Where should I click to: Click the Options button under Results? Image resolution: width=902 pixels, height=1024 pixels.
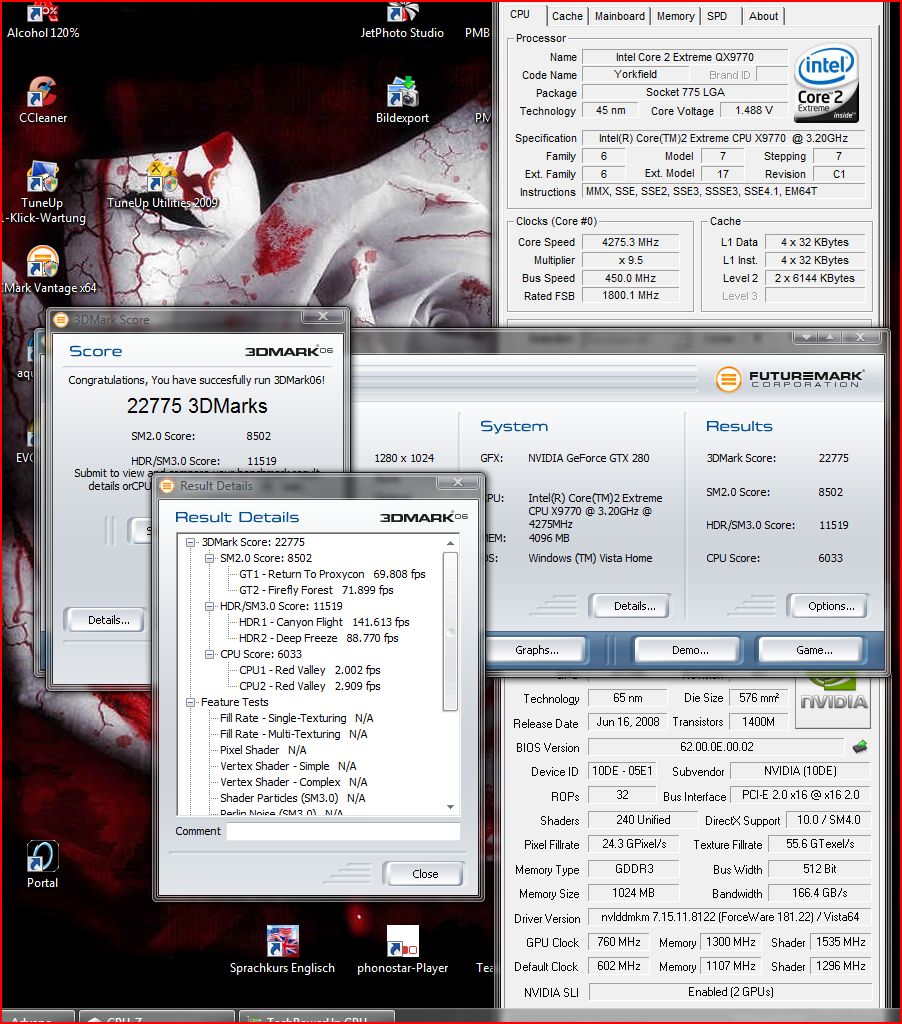[831, 606]
